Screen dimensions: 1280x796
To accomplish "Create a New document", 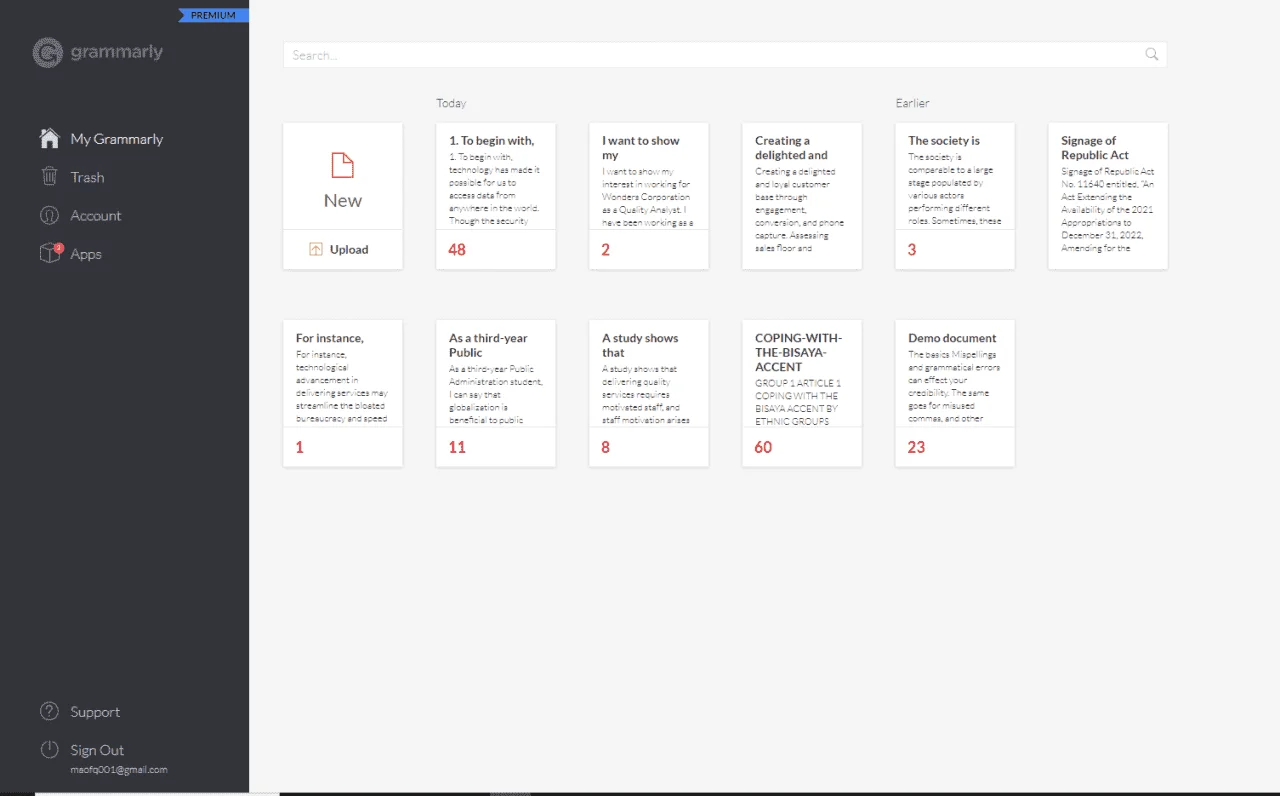I will [x=343, y=177].
